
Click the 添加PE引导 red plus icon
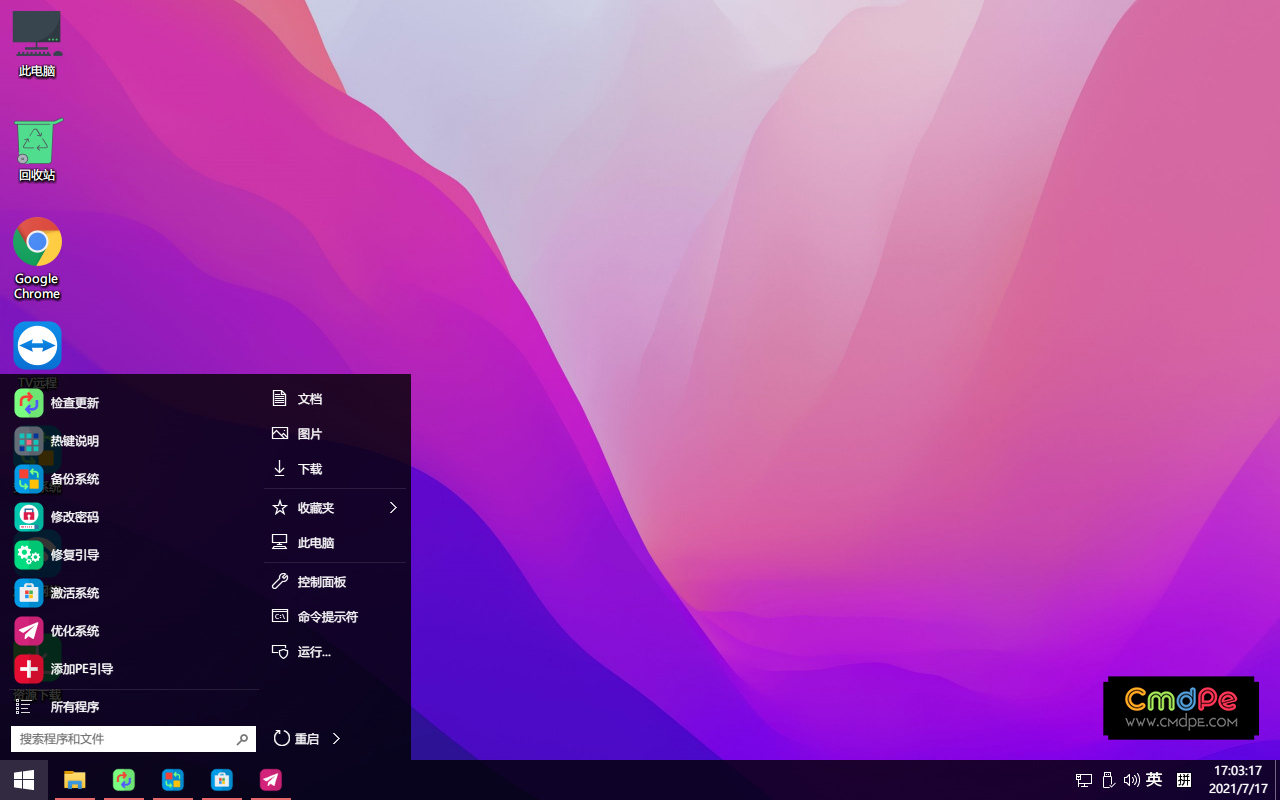pyautogui.click(x=29, y=669)
